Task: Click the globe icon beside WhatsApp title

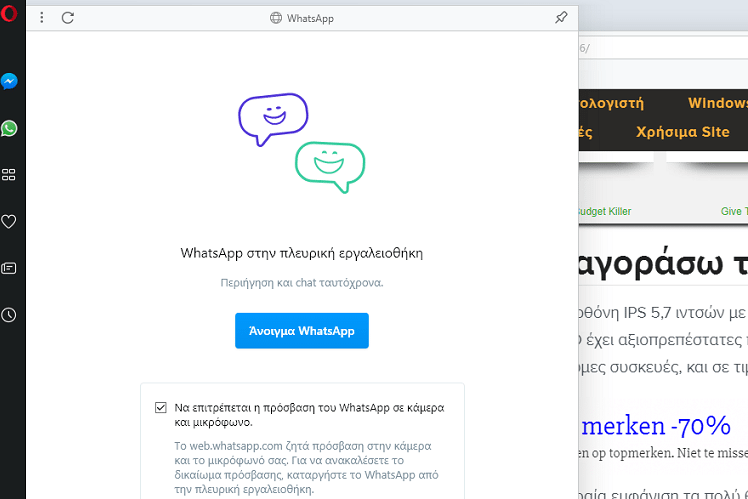Action: 276,18
